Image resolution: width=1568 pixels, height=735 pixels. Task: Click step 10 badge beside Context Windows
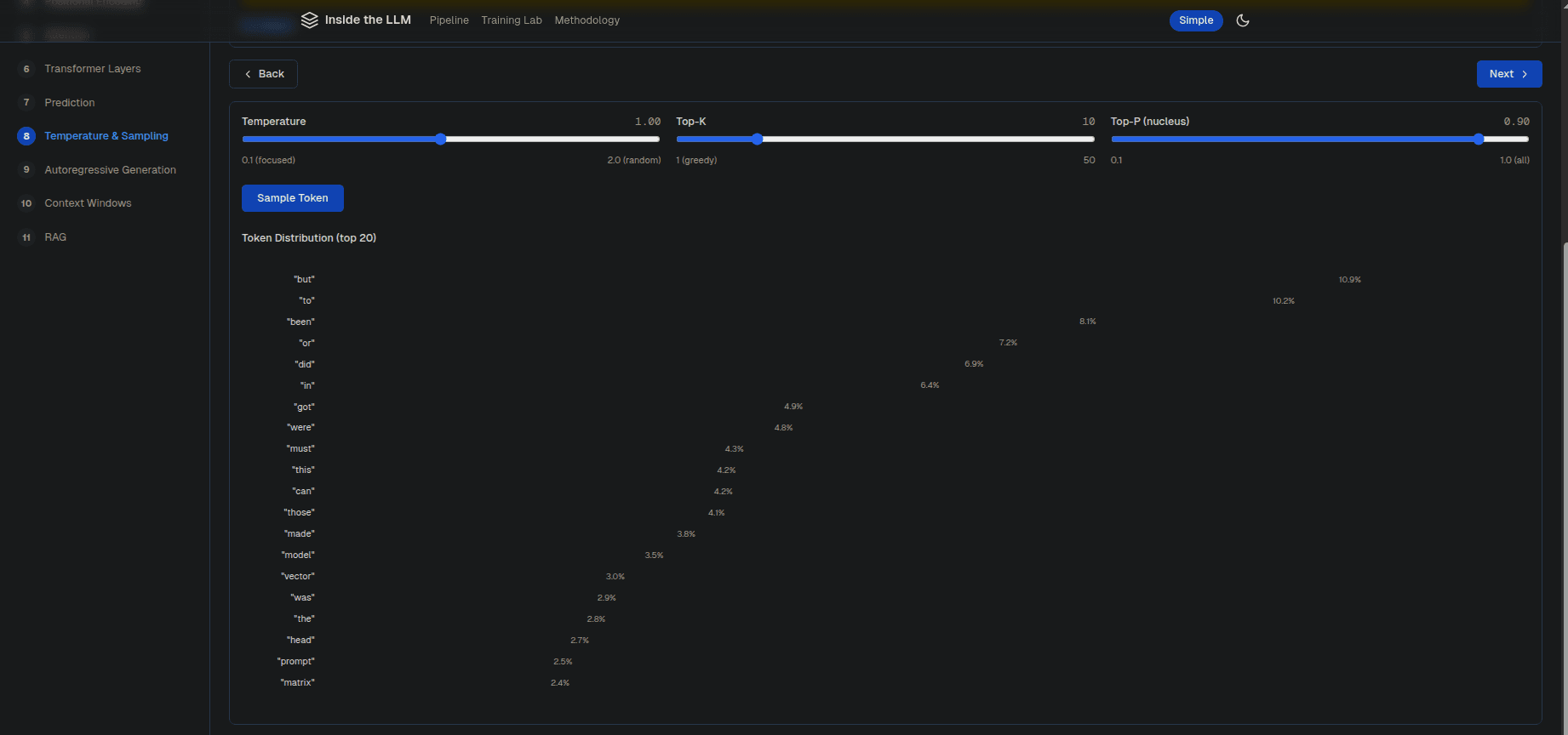pyautogui.click(x=26, y=203)
